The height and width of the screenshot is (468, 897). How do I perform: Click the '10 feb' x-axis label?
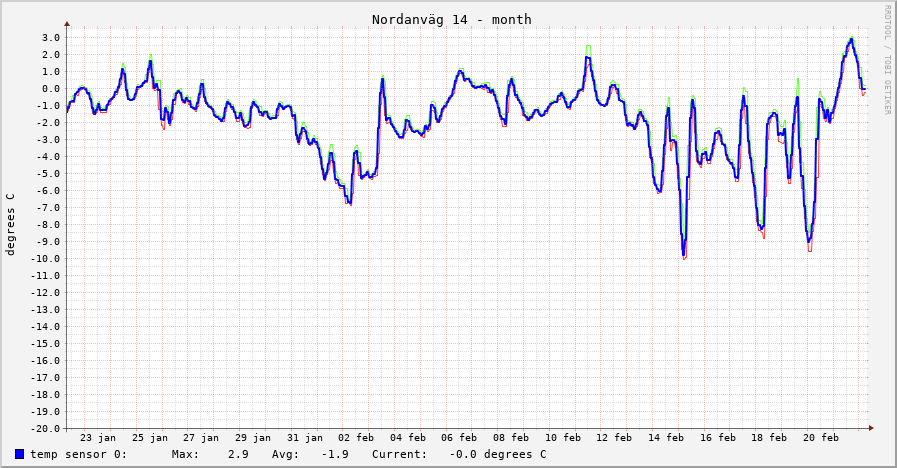click(x=564, y=438)
